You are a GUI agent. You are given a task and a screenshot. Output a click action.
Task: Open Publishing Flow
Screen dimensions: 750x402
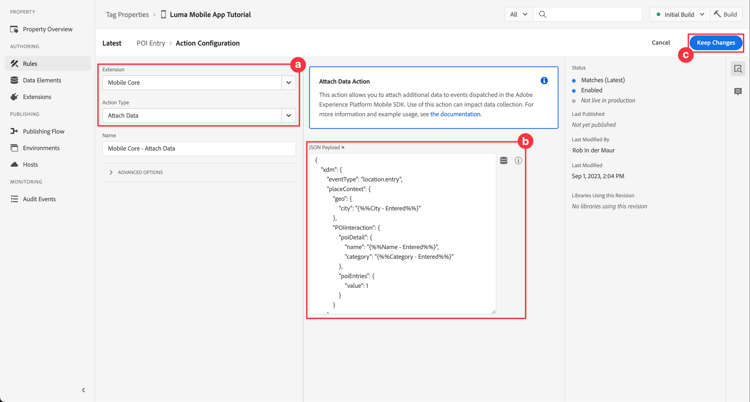pos(43,131)
